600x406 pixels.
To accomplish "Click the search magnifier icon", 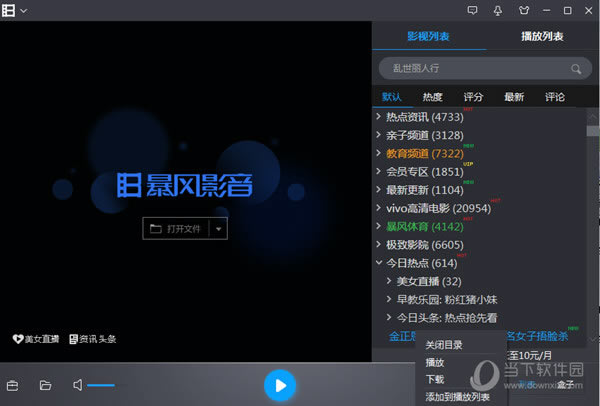I will click(575, 69).
